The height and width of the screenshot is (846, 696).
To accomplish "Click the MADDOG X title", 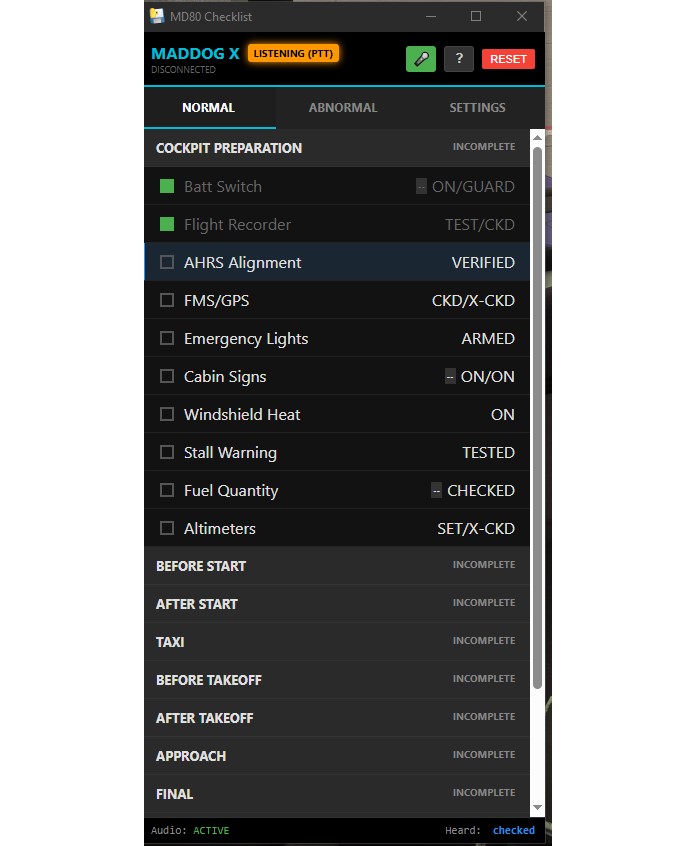I will click(195, 53).
